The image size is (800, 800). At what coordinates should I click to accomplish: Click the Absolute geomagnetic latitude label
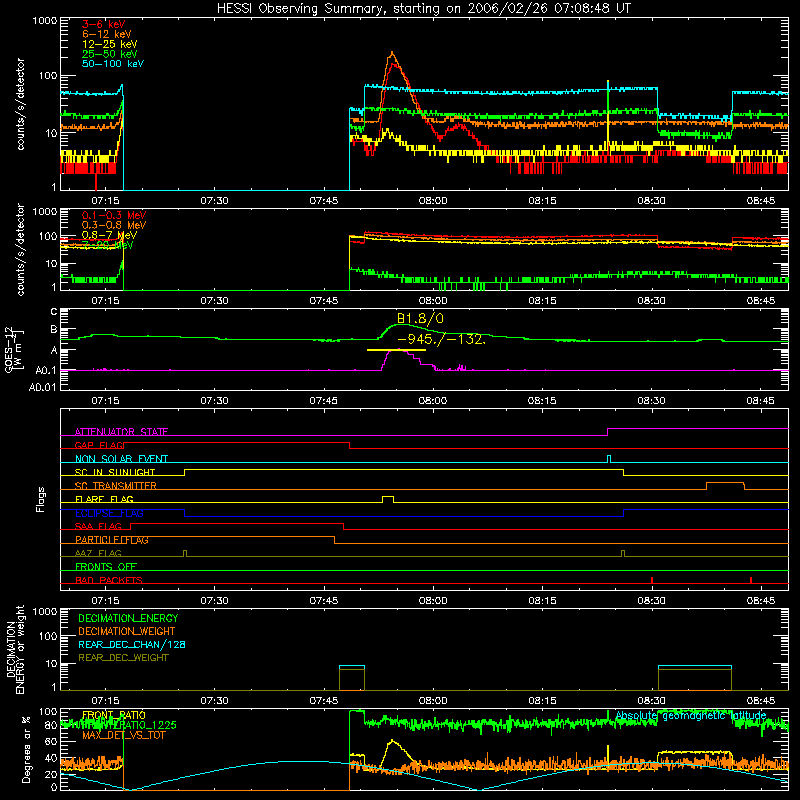[x=690, y=716]
